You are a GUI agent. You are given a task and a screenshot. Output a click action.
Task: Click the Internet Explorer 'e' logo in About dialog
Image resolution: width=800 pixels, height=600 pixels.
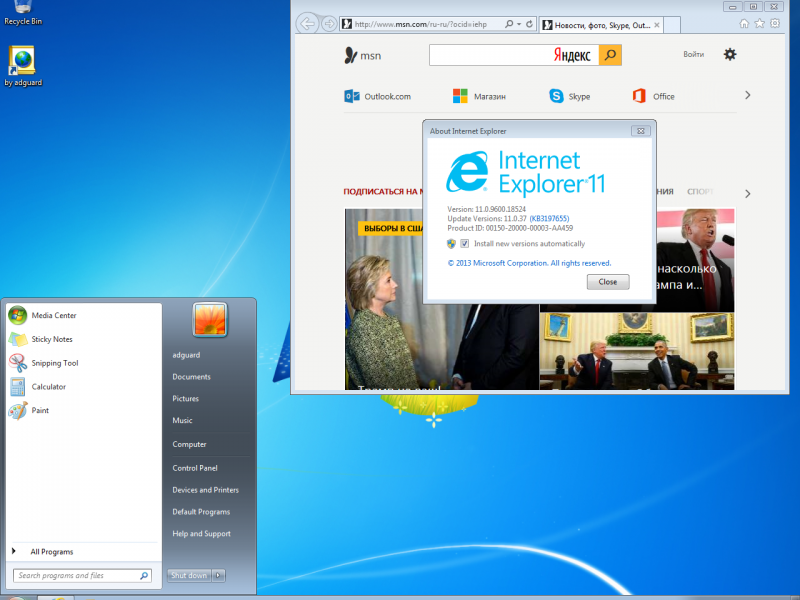click(x=467, y=171)
